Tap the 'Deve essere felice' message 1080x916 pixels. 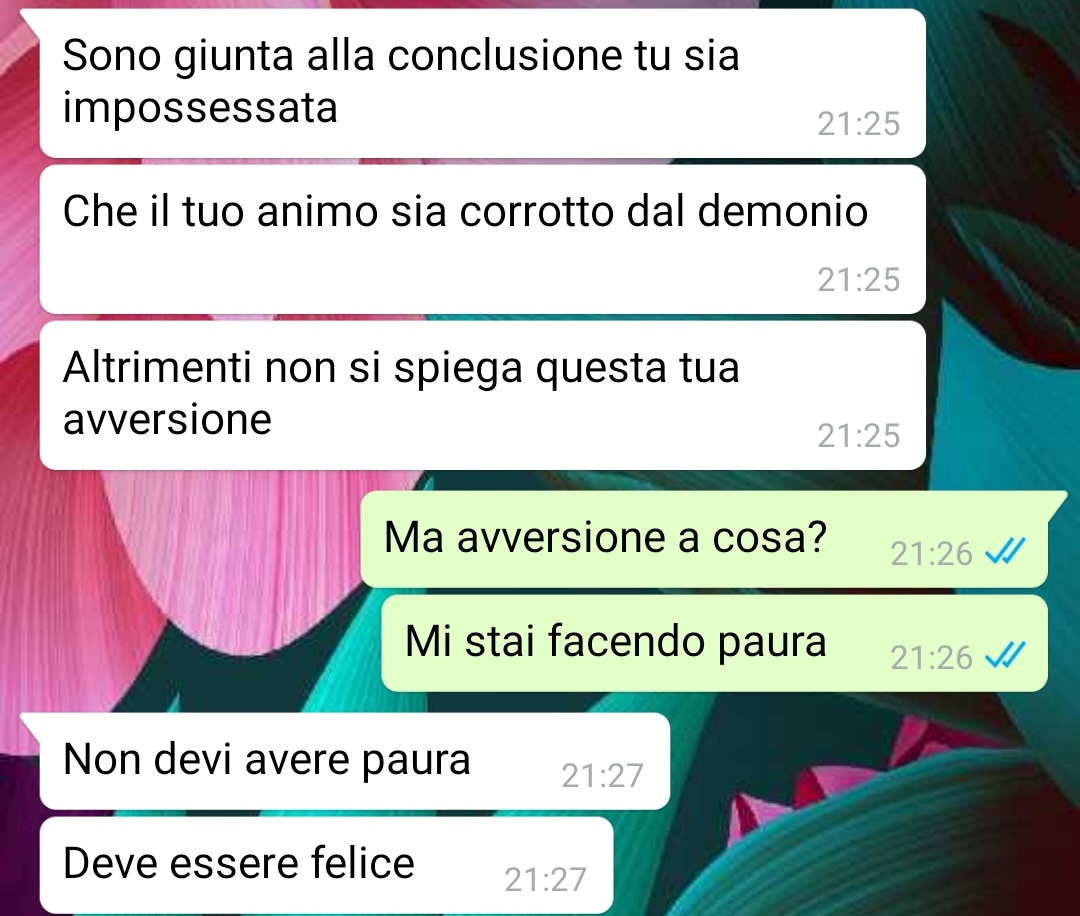(326, 865)
